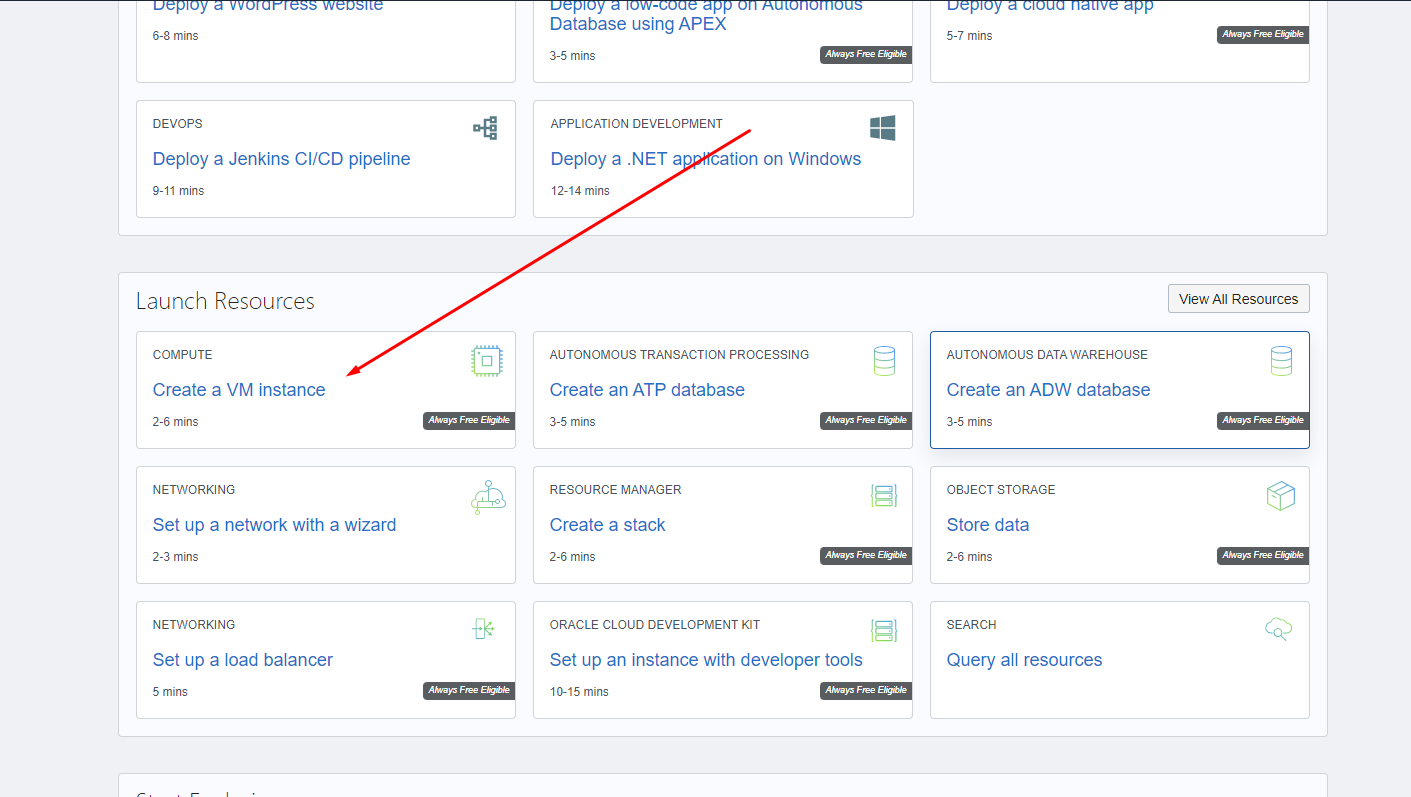This screenshot has width=1411, height=797.
Task: Click the Always Free Eligible badge on the Store data card
Action: click(x=1263, y=555)
